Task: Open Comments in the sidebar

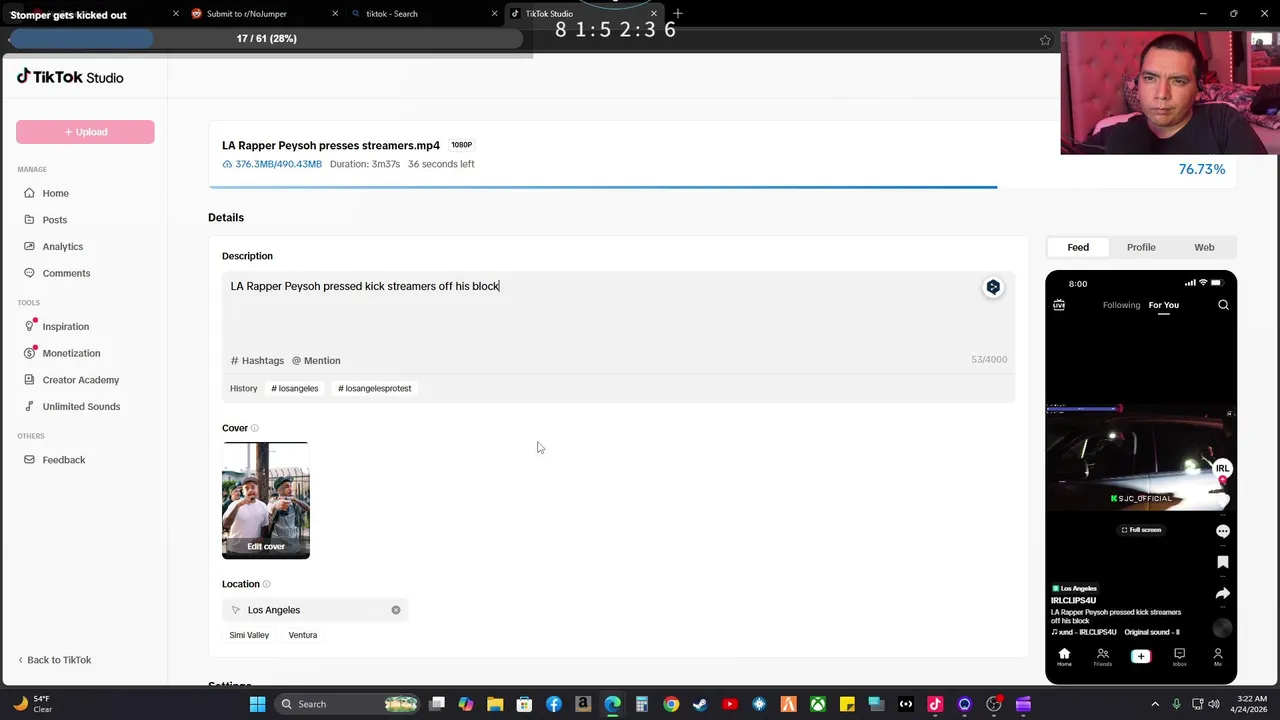Action: 66,273
